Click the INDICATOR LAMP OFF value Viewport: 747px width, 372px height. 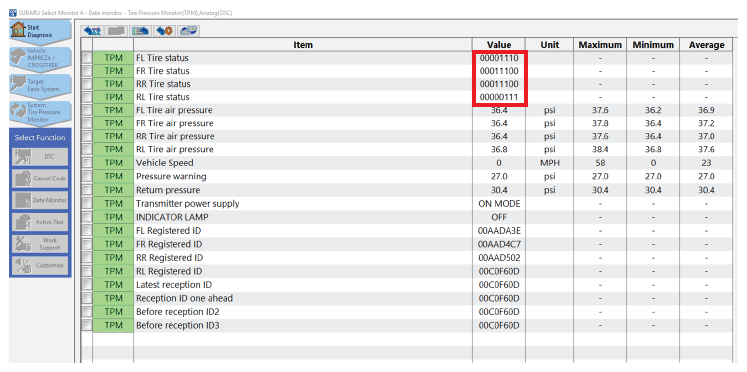click(x=499, y=217)
